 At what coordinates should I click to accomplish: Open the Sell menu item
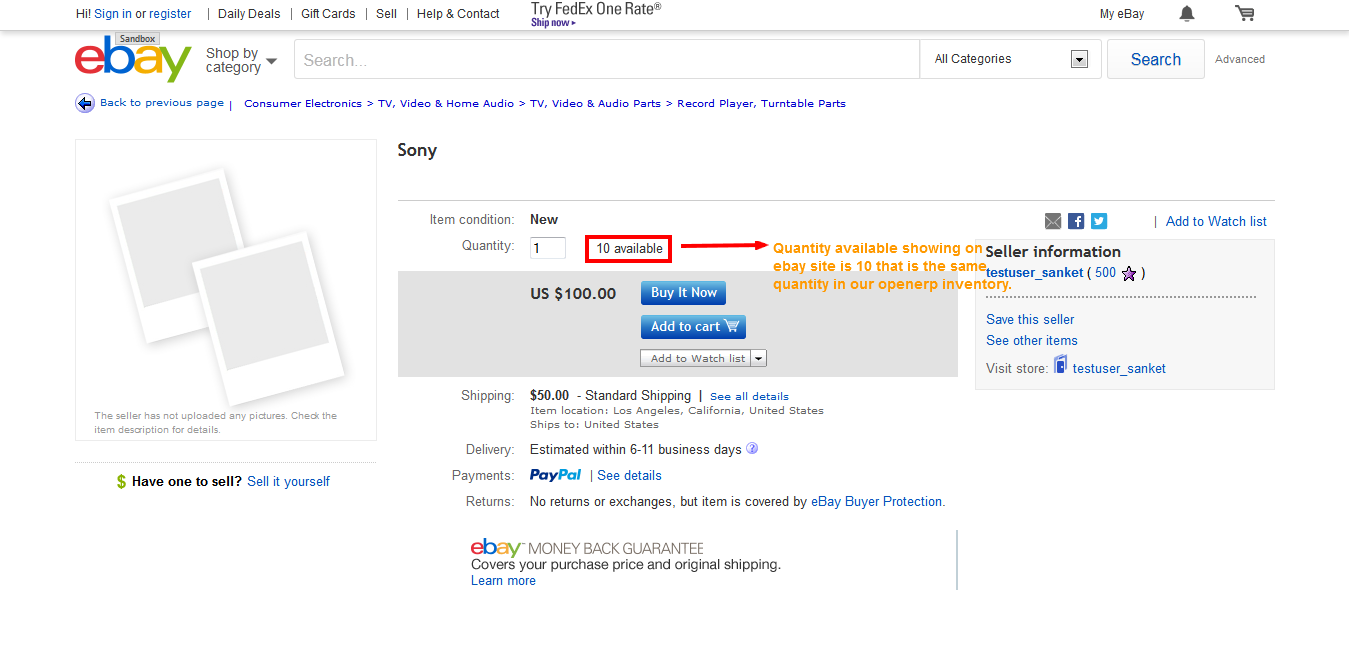(387, 14)
